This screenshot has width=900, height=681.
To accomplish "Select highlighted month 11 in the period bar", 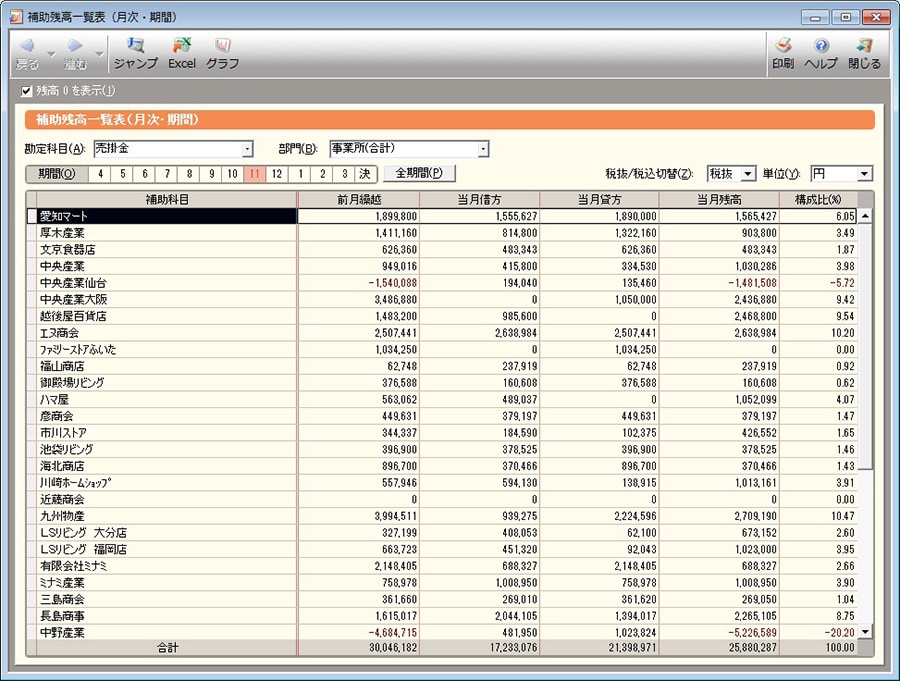I will [255, 173].
